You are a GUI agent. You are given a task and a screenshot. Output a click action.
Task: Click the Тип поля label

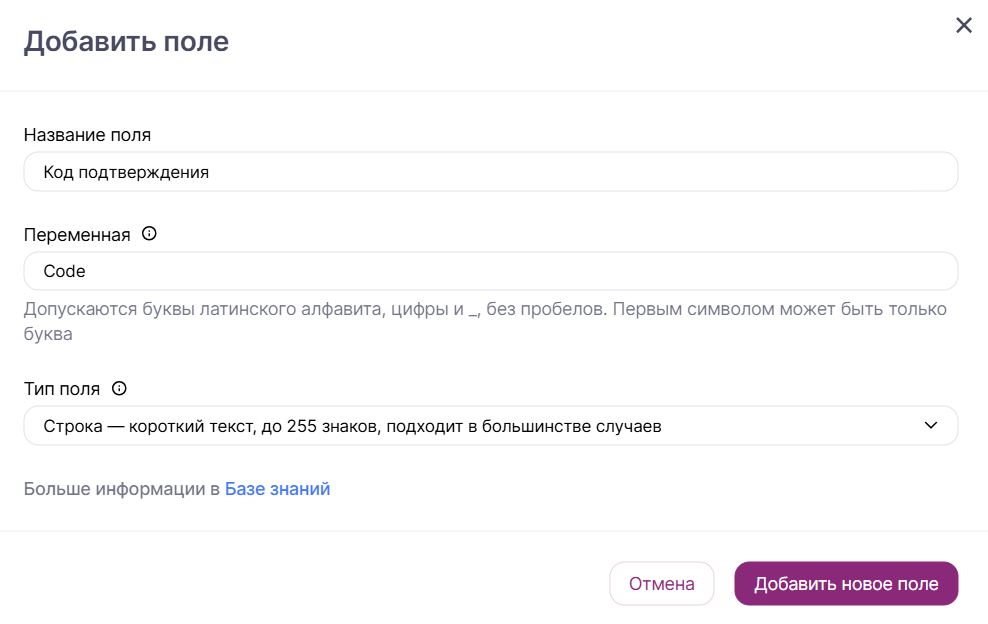coord(62,387)
